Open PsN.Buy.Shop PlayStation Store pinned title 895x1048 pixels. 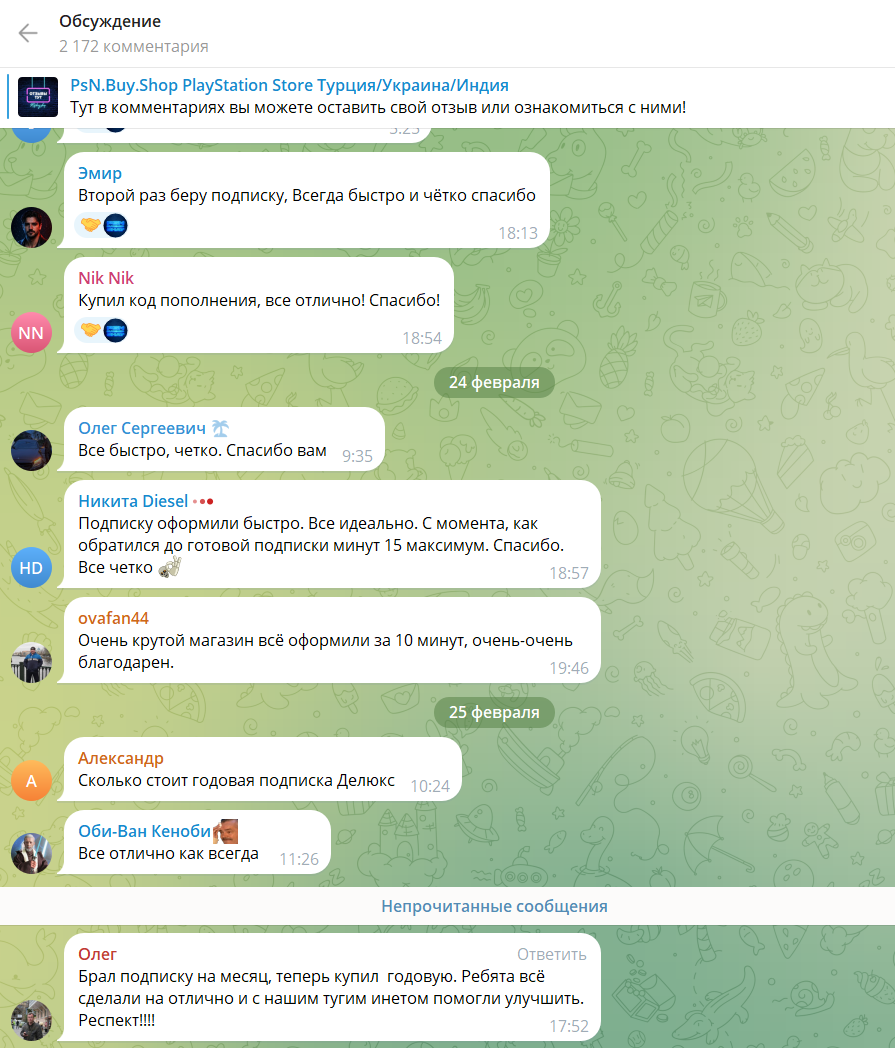click(x=289, y=85)
